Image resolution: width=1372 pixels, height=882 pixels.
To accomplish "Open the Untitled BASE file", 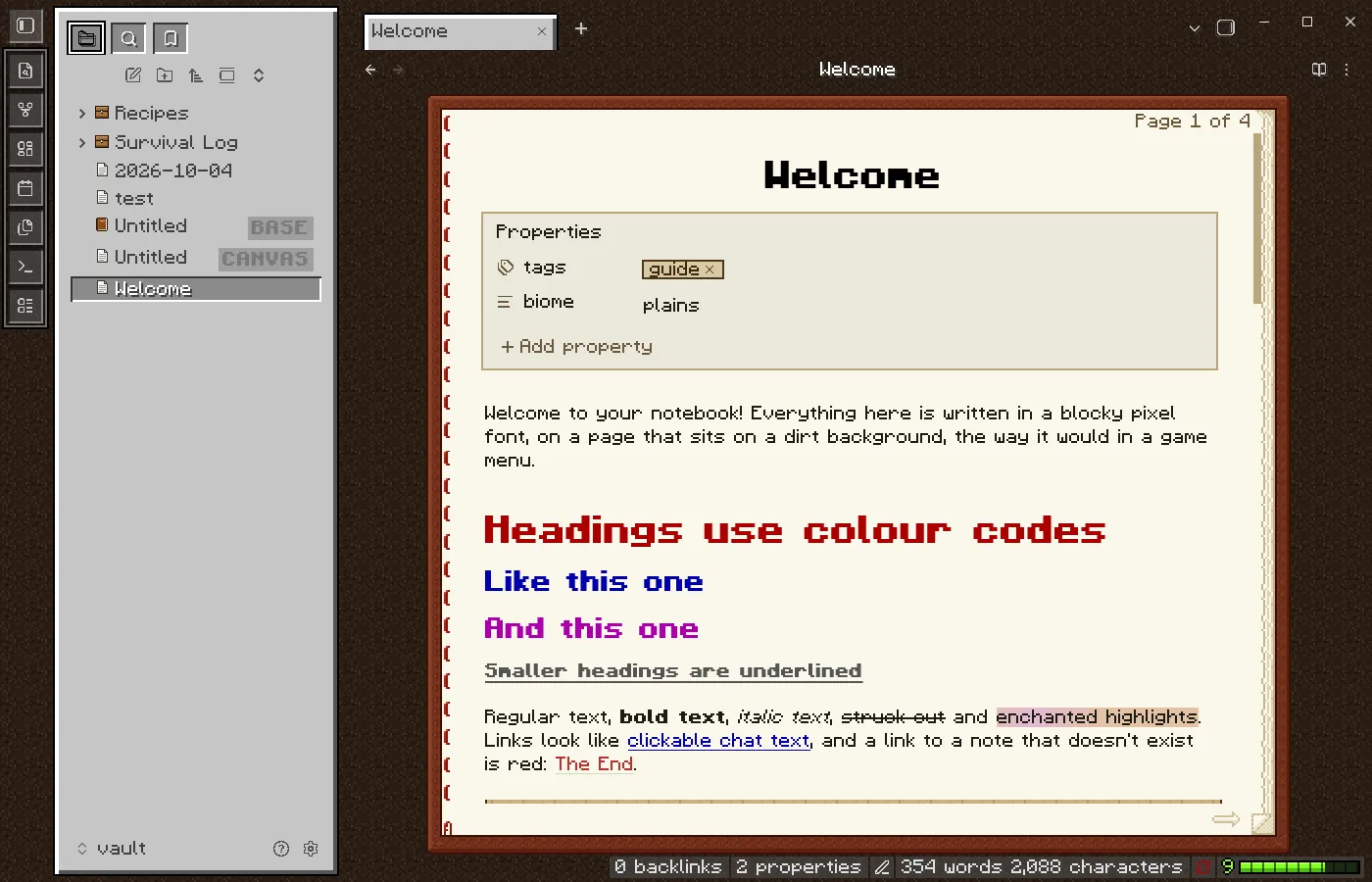I will (196, 226).
